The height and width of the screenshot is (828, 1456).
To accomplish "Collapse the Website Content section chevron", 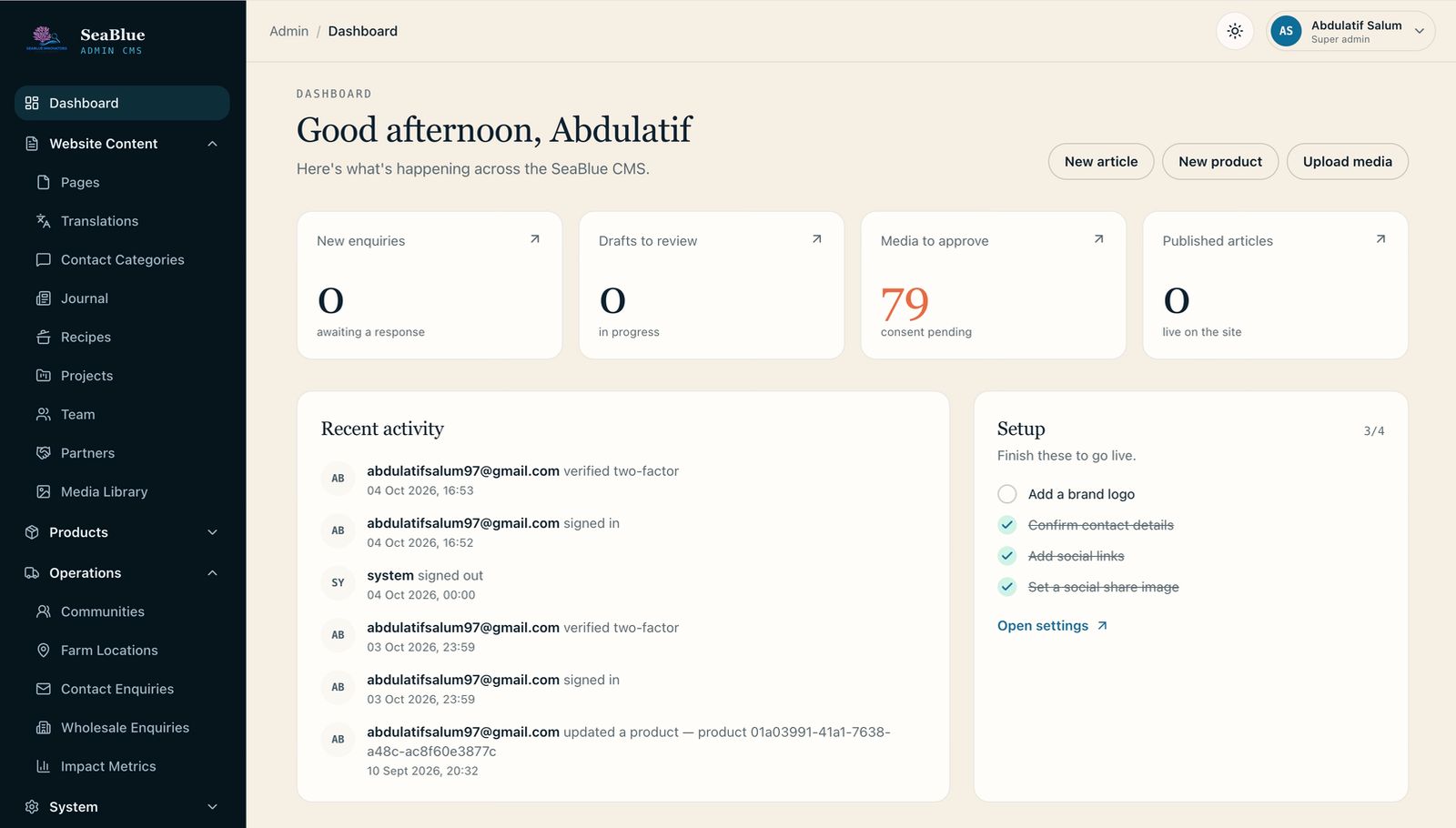I will point(212,144).
